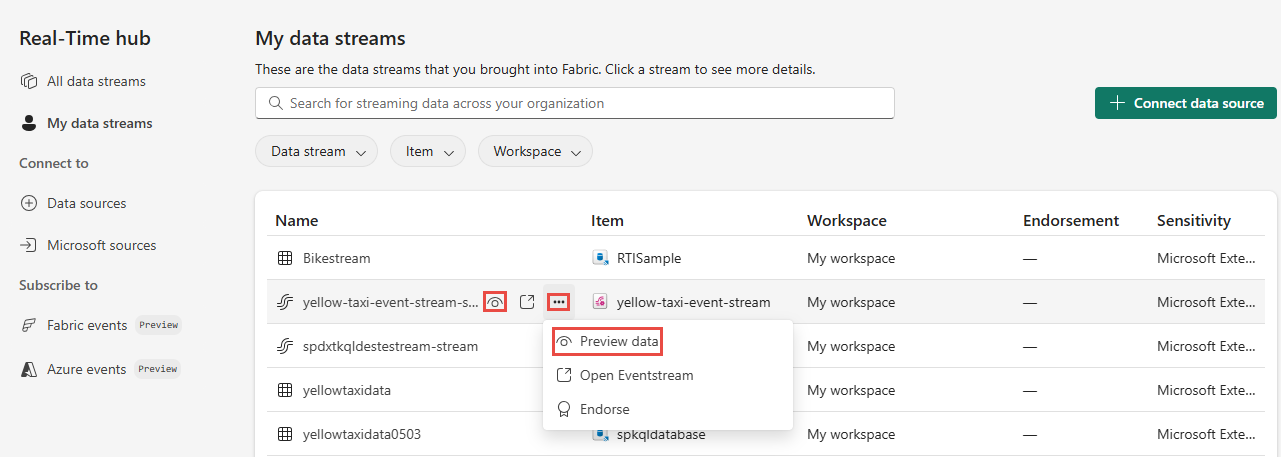Open the yellowtaxidata0503 row
This screenshot has height=457, width=1281.
click(x=362, y=434)
